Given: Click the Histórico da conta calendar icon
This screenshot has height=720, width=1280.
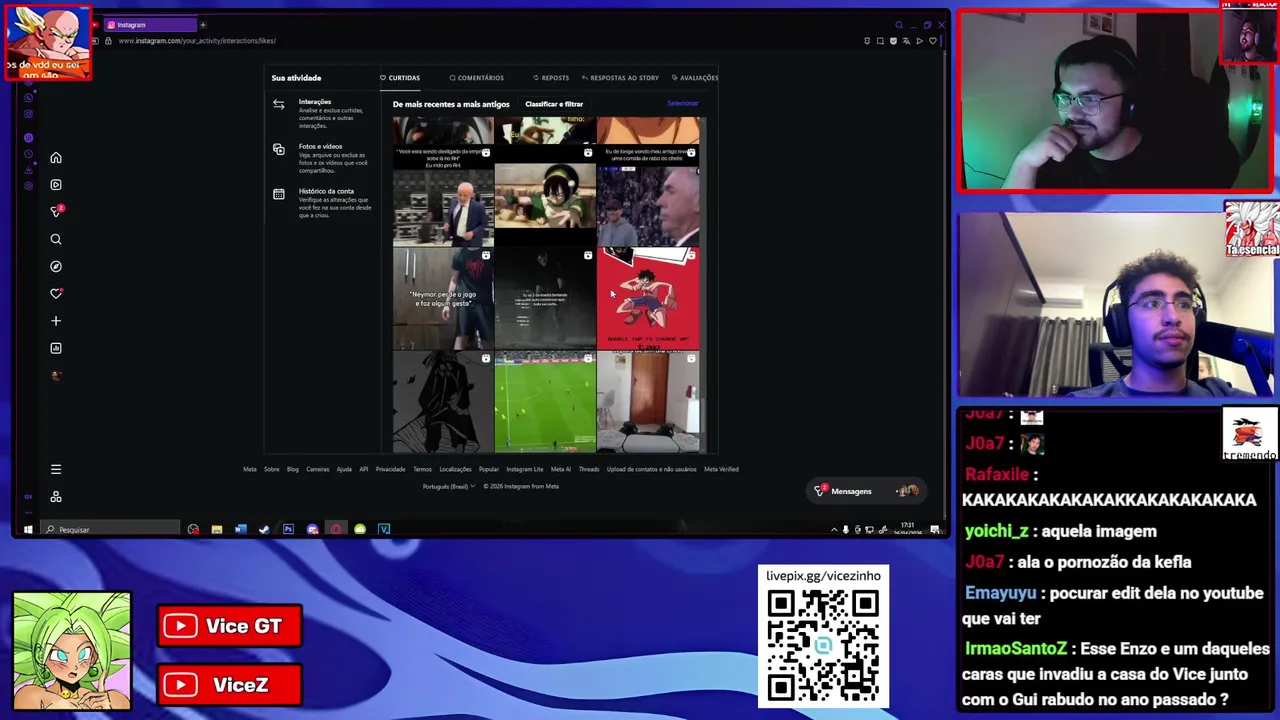Looking at the screenshot, I should (279, 194).
